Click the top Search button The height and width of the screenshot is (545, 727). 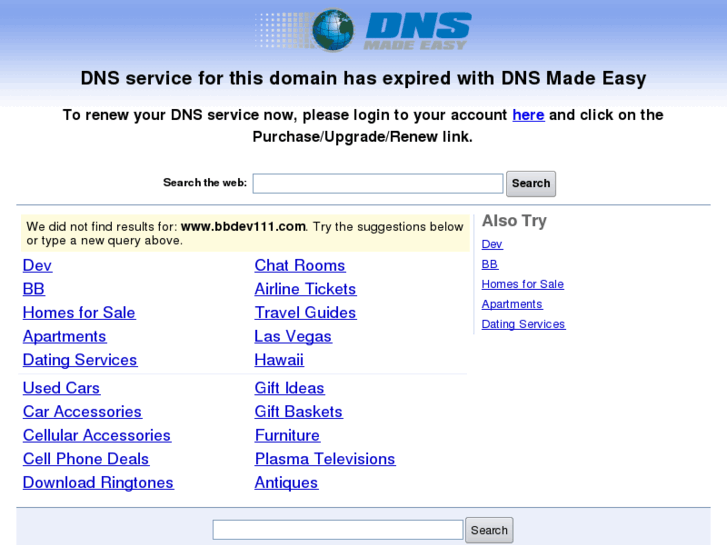tap(531, 184)
